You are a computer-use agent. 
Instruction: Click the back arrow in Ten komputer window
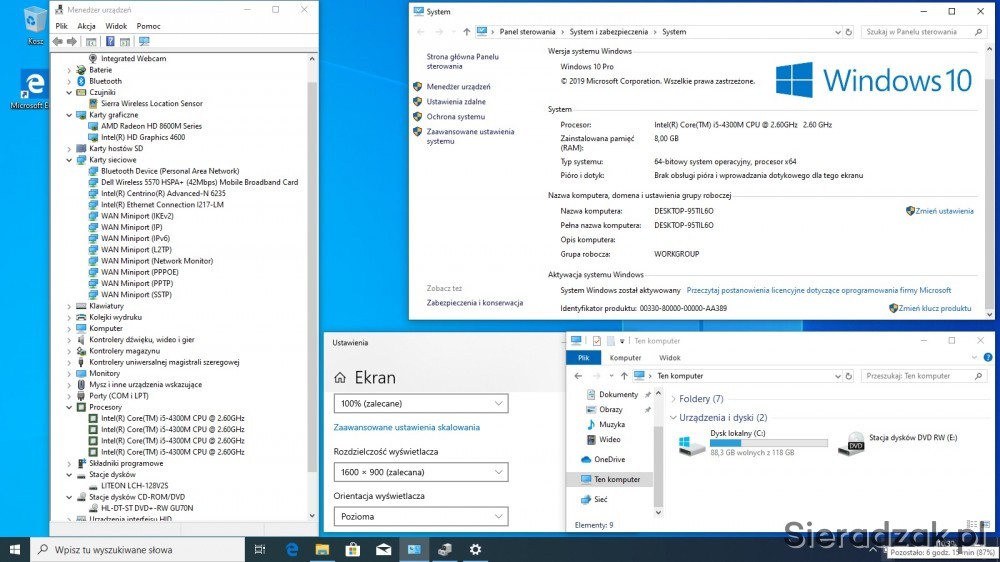[x=578, y=376]
